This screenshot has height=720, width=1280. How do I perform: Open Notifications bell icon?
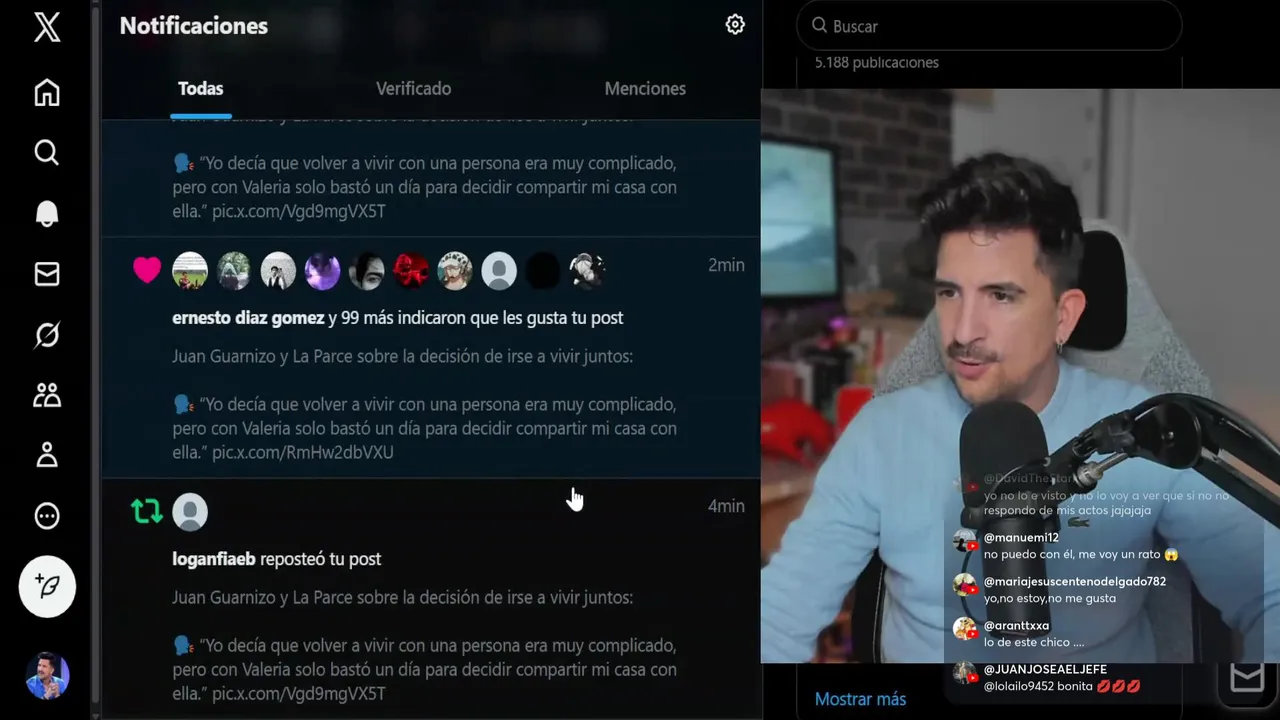(47, 213)
